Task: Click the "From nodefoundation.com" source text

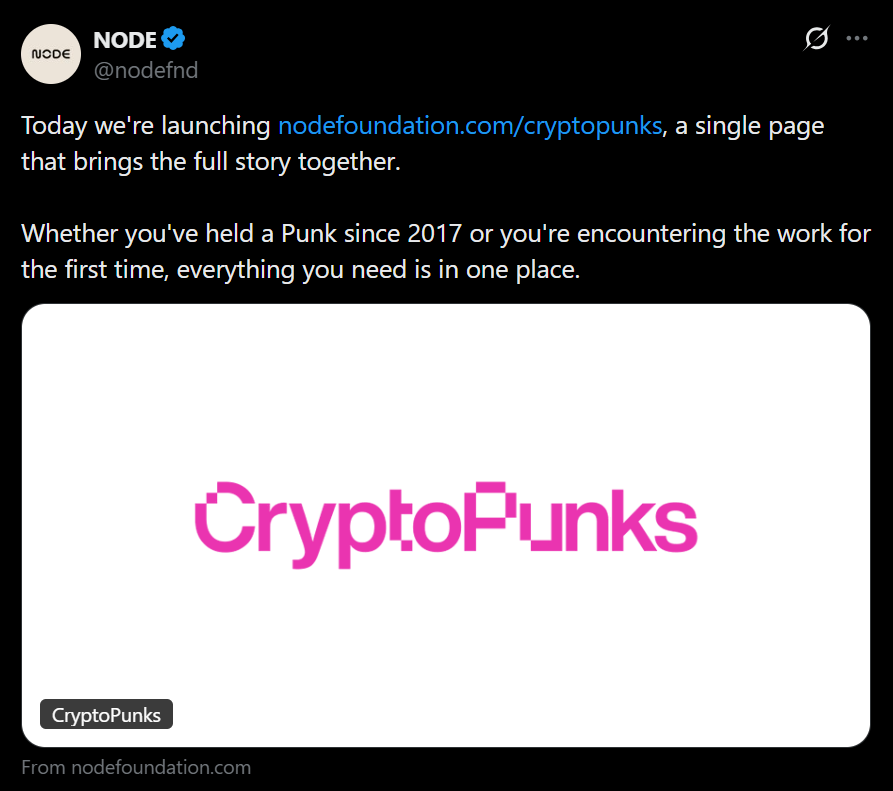Action: (136, 768)
